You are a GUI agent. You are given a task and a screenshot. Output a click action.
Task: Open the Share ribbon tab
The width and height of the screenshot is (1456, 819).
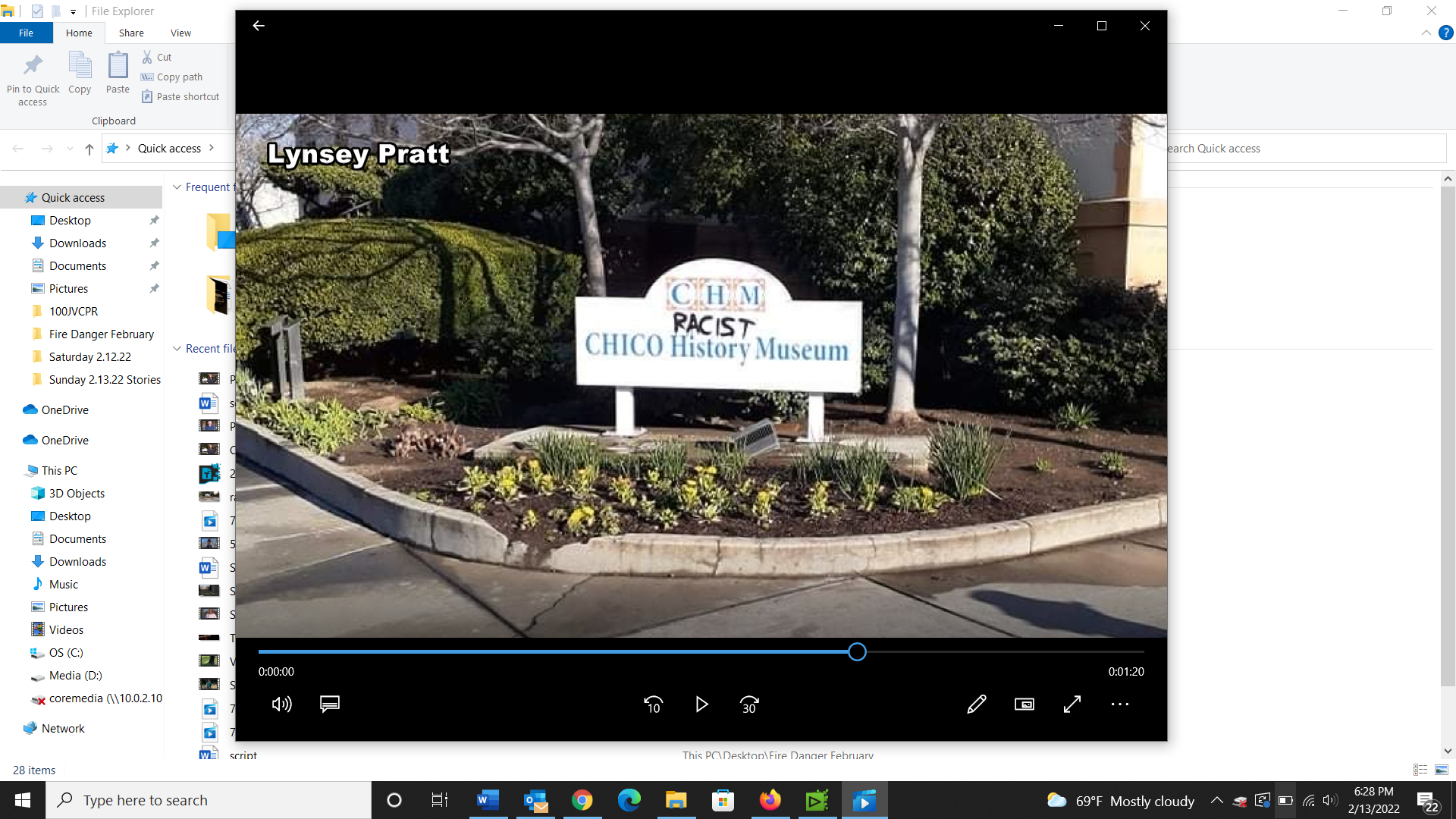131,33
